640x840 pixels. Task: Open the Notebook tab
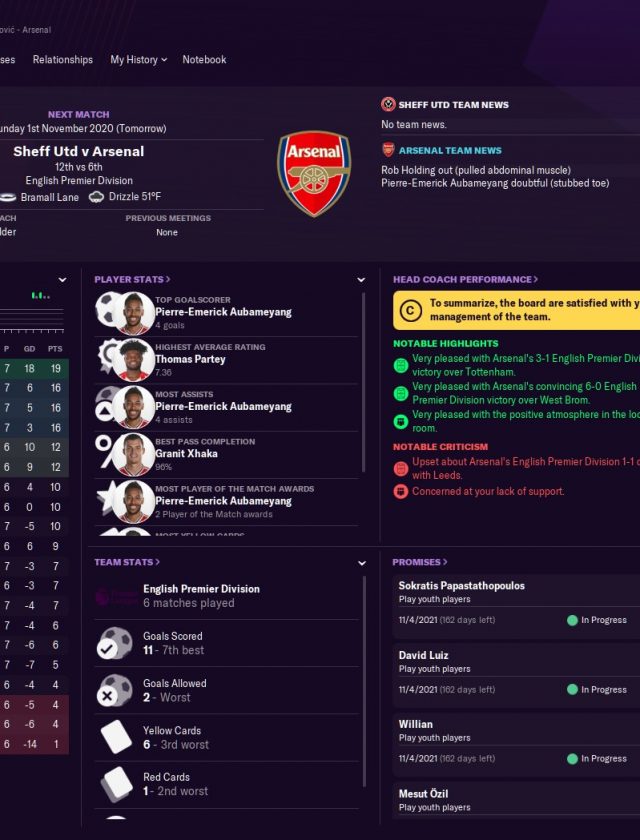204,60
